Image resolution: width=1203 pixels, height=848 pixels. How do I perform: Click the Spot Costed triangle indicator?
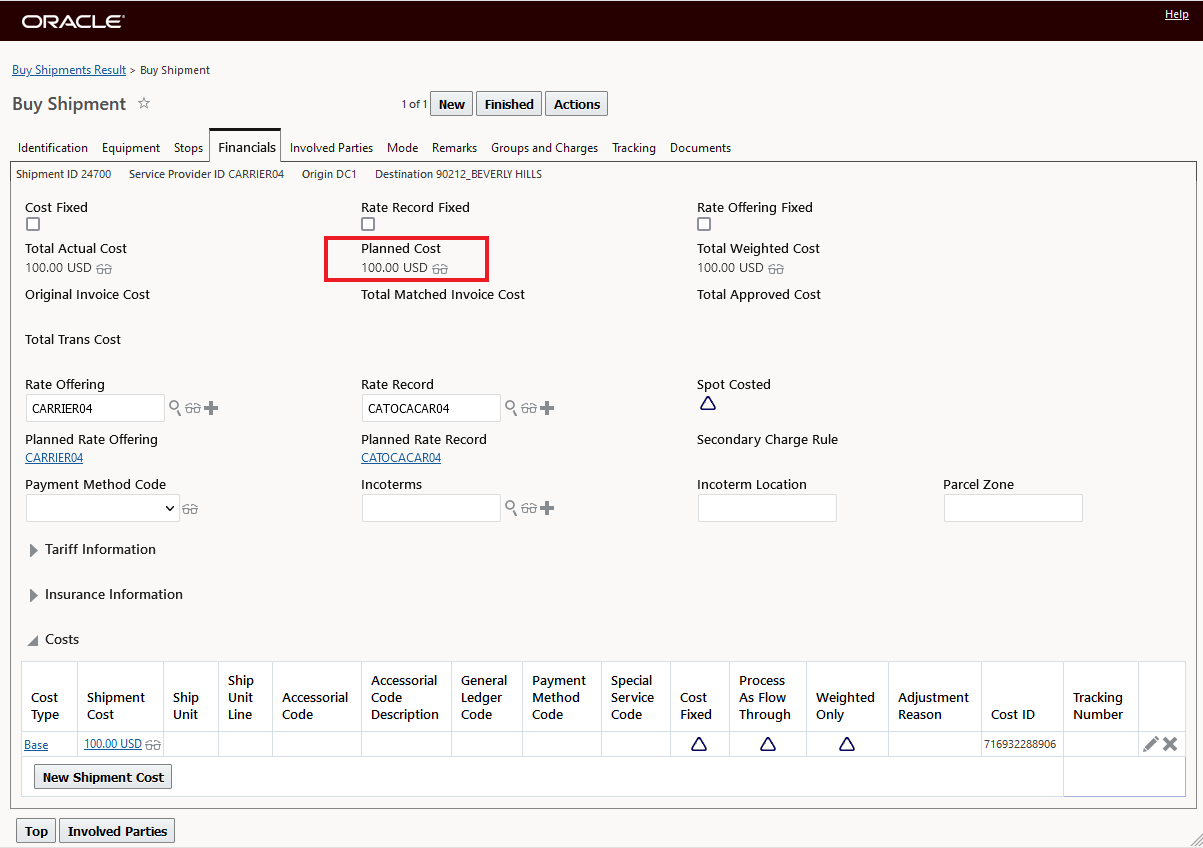tap(707, 404)
